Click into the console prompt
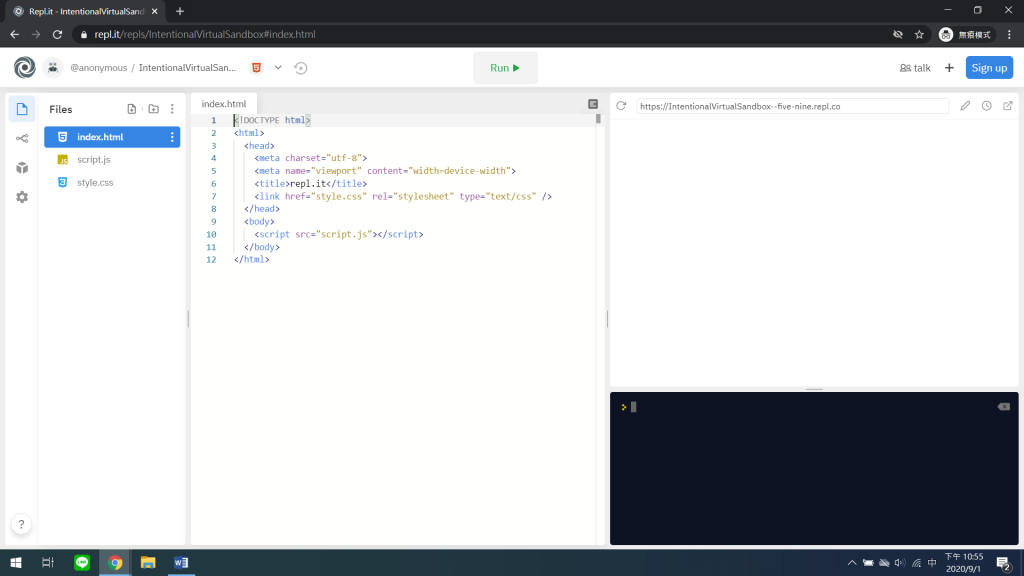The height and width of the screenshot is (576, 1024). [x=633, y=408]
